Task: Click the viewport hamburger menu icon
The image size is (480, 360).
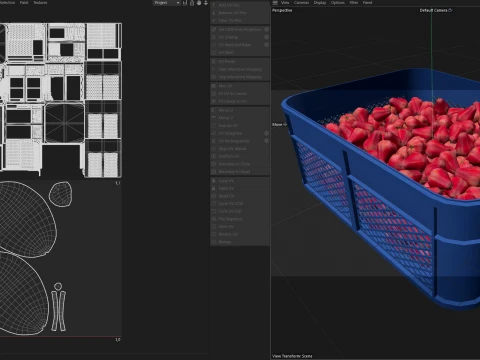Action: (x=275, y=3)
